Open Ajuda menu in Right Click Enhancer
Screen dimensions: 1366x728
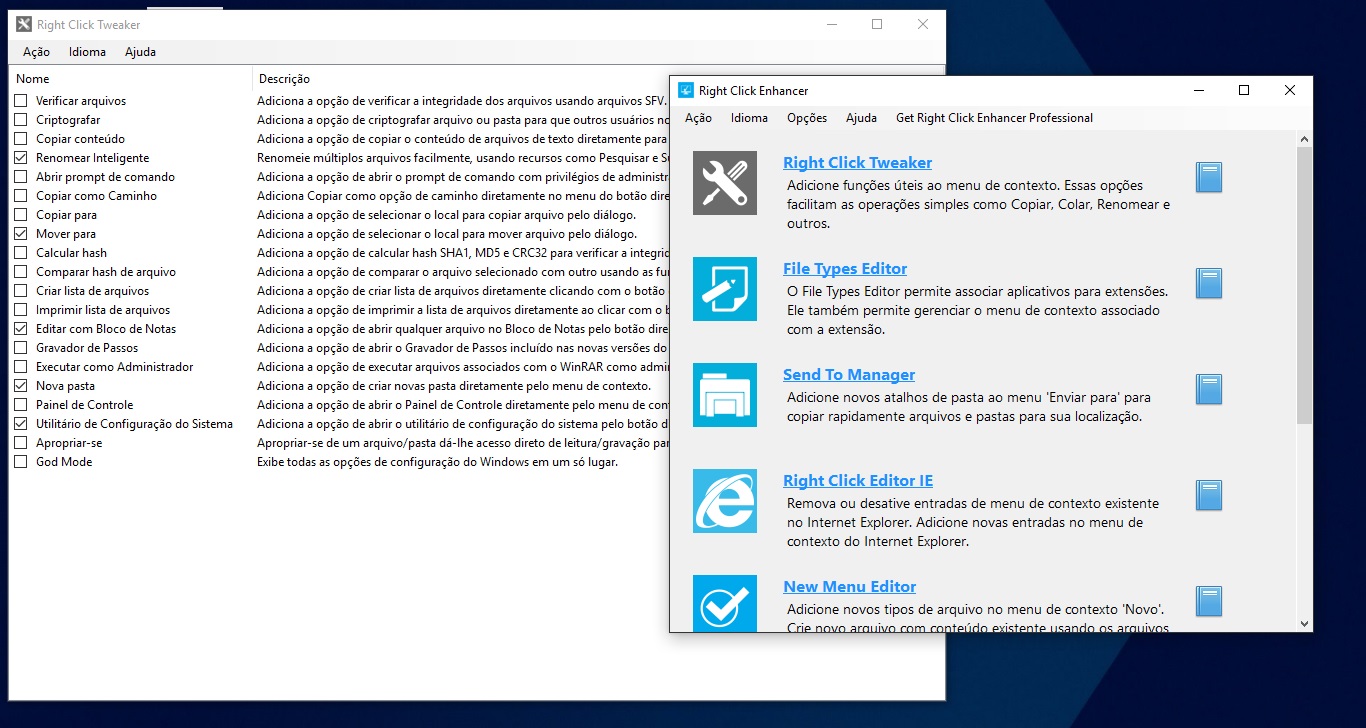(861, 118)
